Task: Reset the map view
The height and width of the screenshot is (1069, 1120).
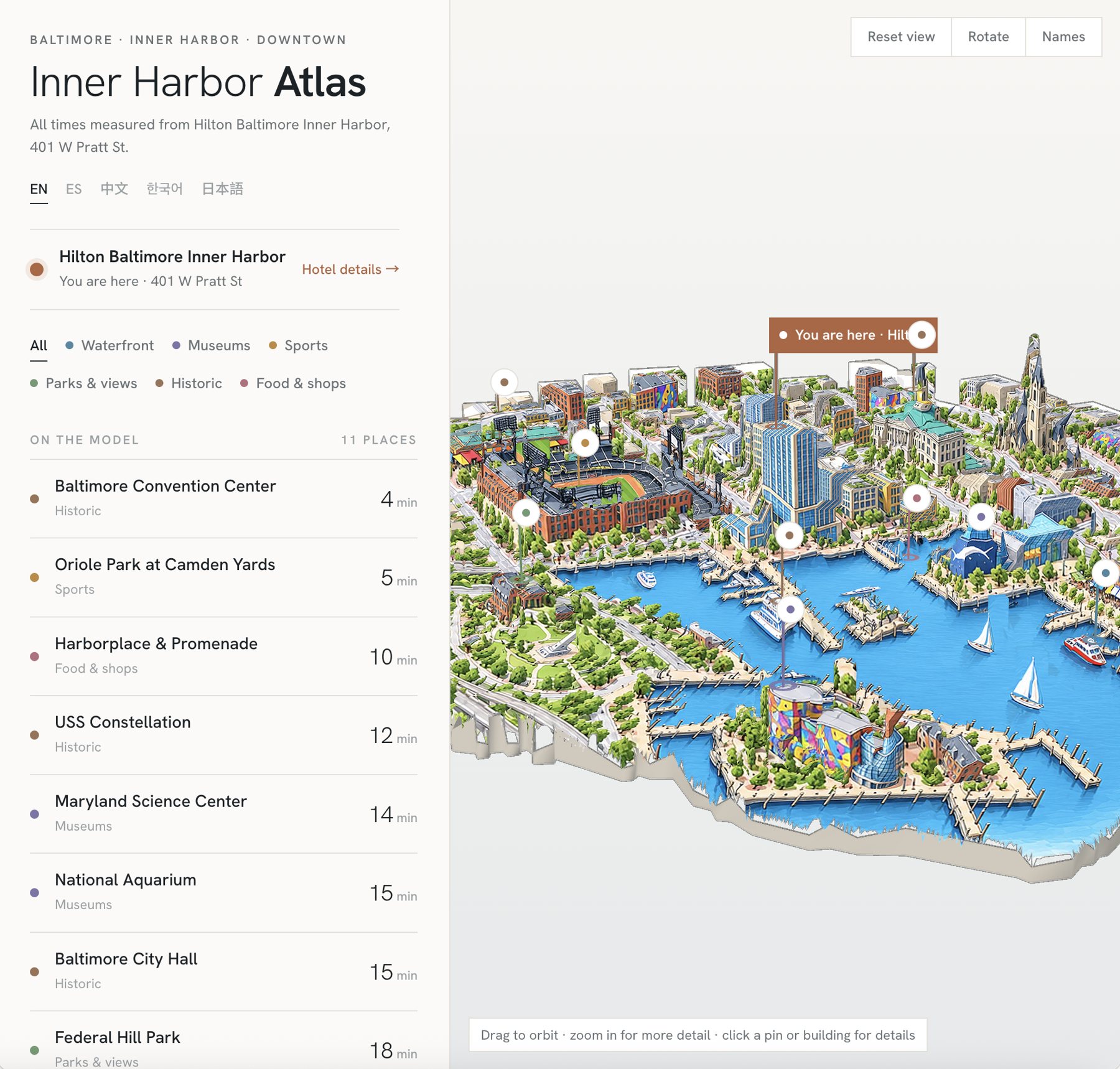Action: (901, 37)
